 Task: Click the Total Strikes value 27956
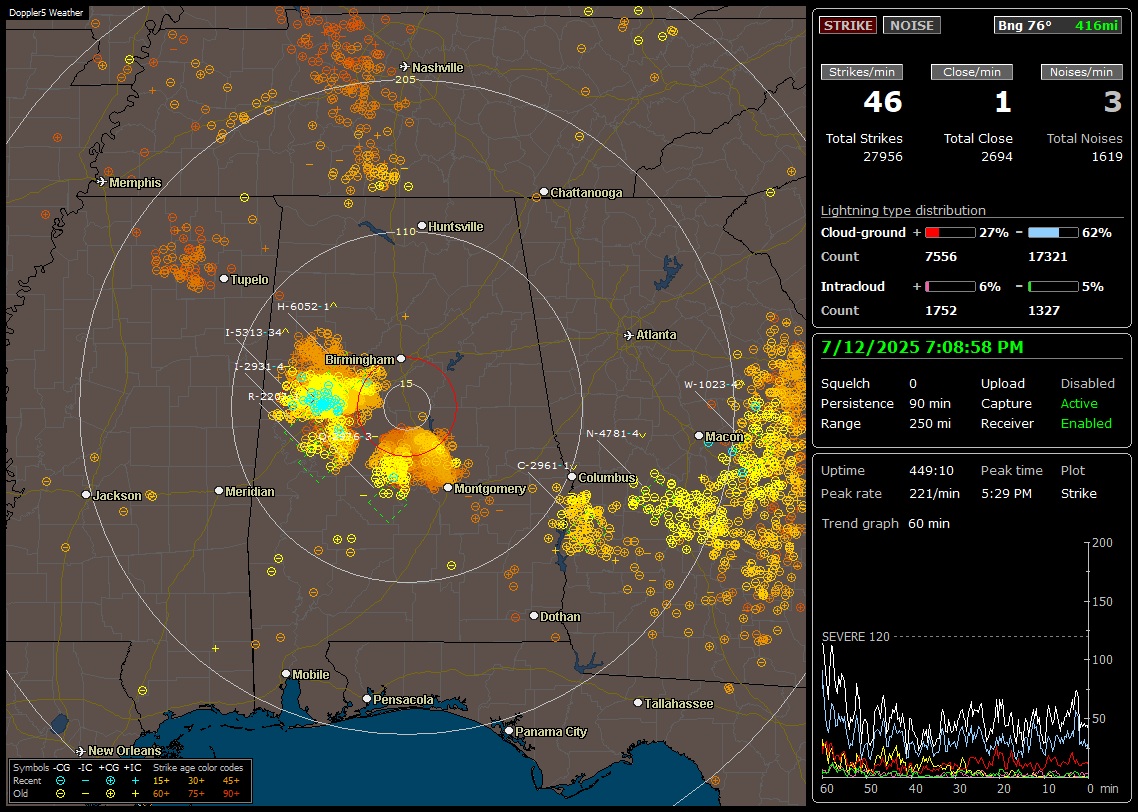click(883, 156)
